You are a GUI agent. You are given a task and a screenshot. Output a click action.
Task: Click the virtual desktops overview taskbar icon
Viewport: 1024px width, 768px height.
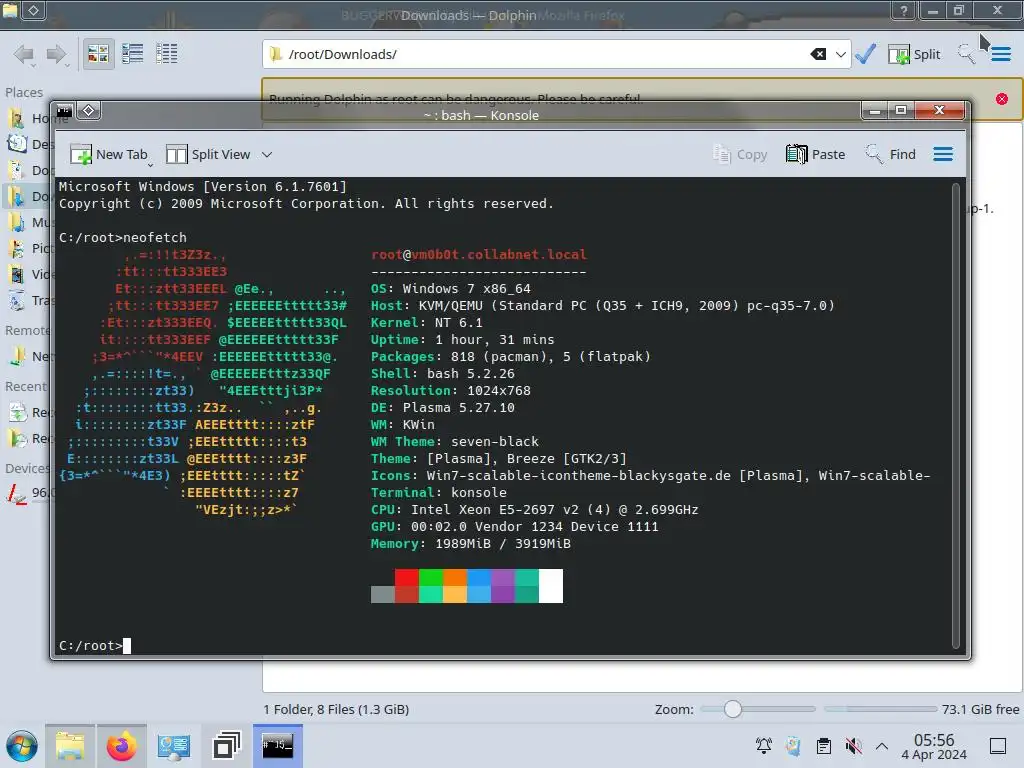(x=226, y=746)
